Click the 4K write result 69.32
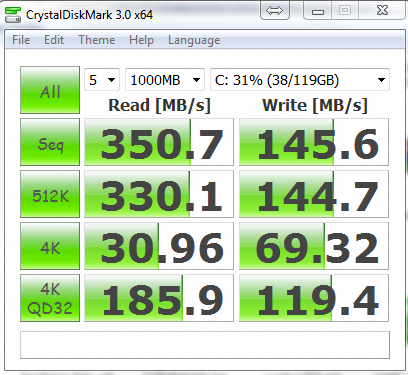The width and height of the screenshot is (408, 375). coord(314,246)
